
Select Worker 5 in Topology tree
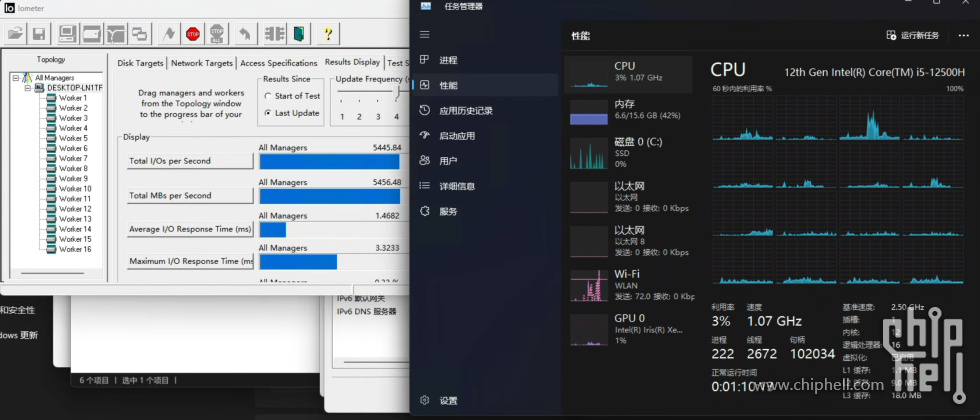pyautogui.click(x=73, y=138)
